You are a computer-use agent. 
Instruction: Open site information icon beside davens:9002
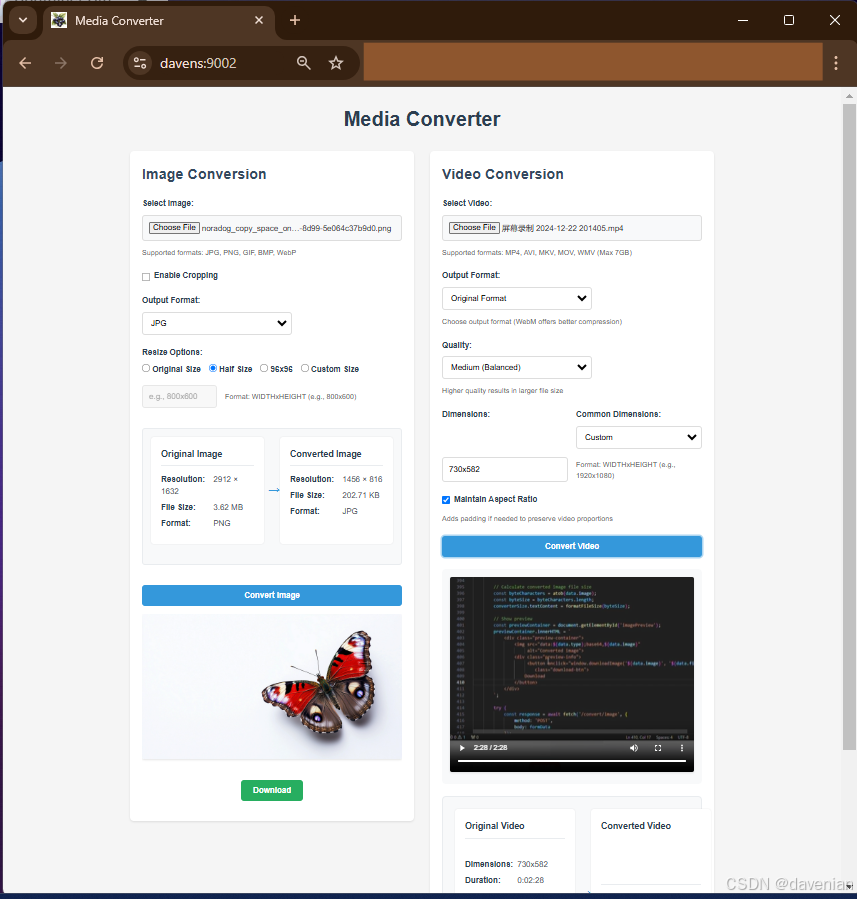point(140,63)
